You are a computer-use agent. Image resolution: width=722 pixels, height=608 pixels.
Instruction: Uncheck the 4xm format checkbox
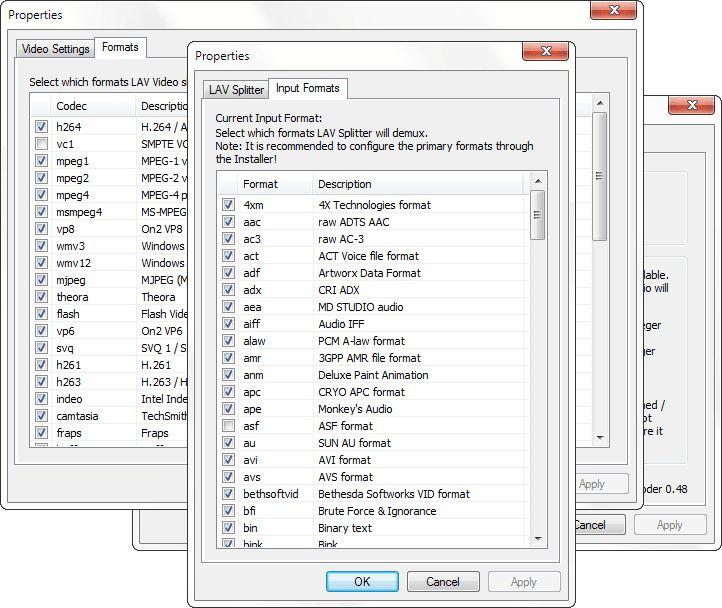228,205
